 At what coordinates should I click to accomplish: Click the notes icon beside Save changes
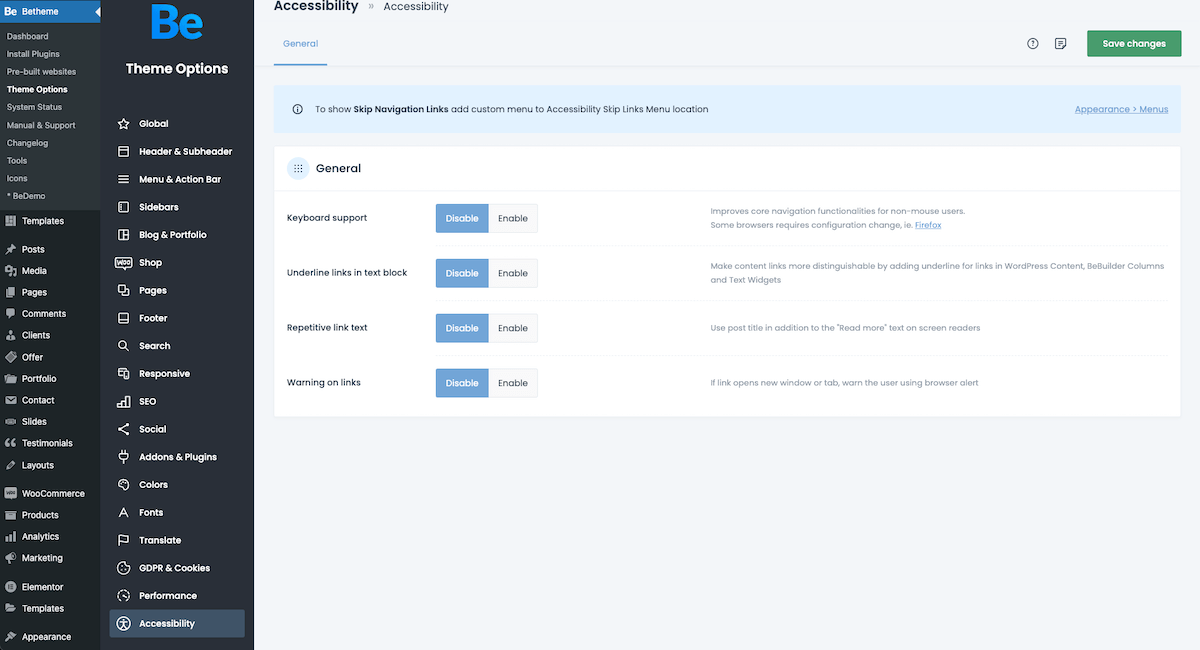(1061, 44)
